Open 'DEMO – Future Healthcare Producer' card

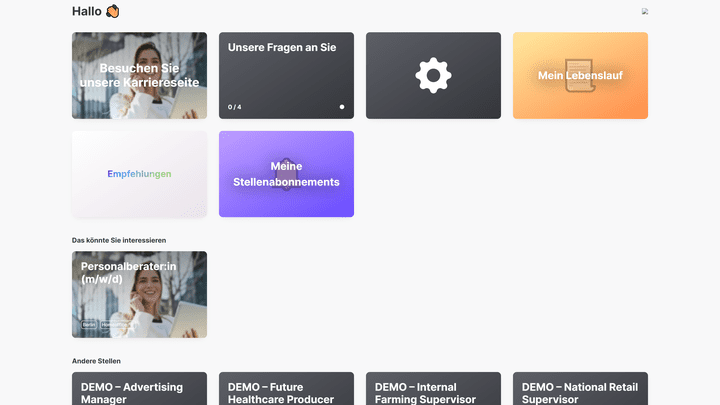point(286,389)
